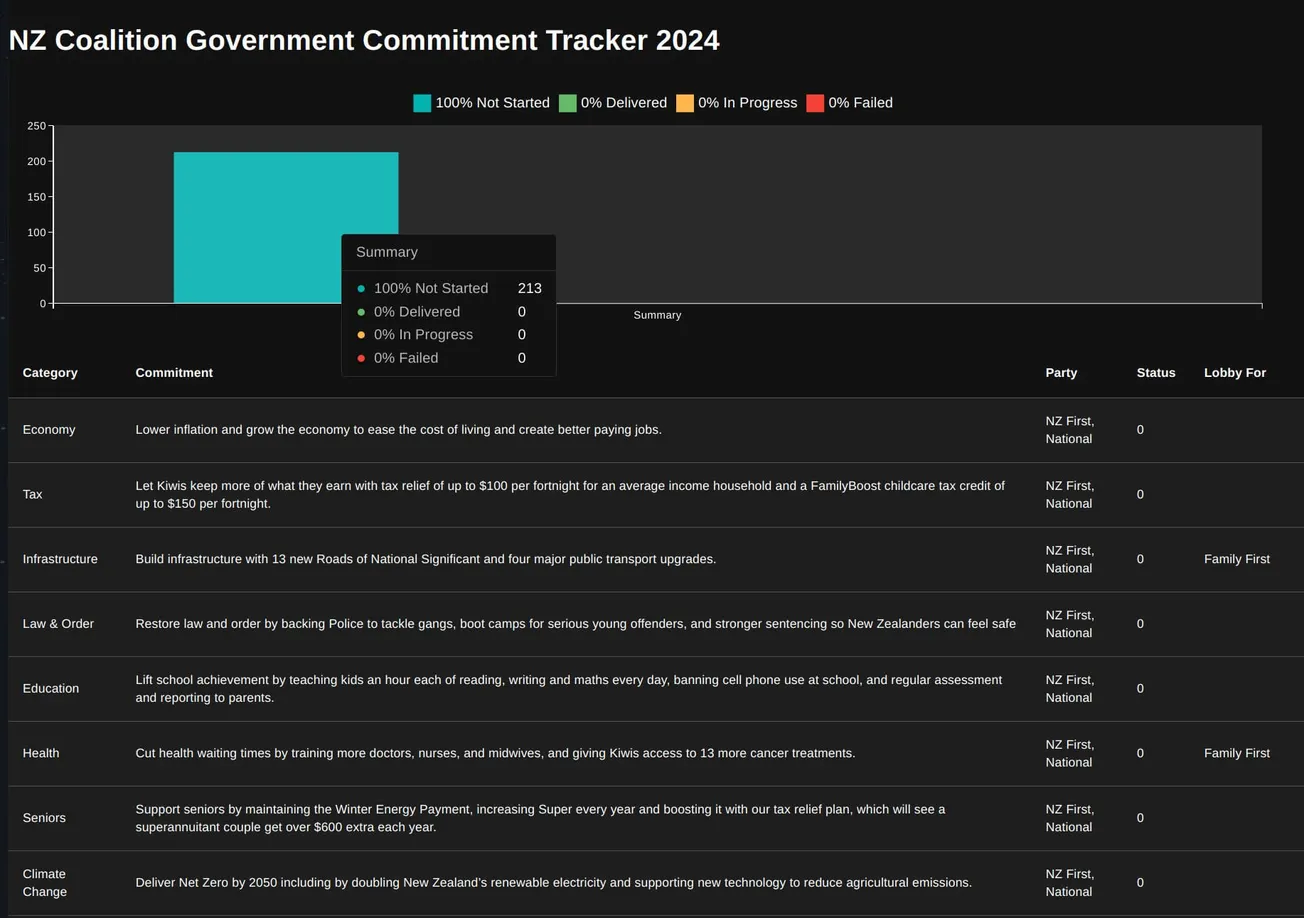The image size is (1304, 918).
Task: Click the 'Lobby For' column header
Action: [x=1234, y=372]
